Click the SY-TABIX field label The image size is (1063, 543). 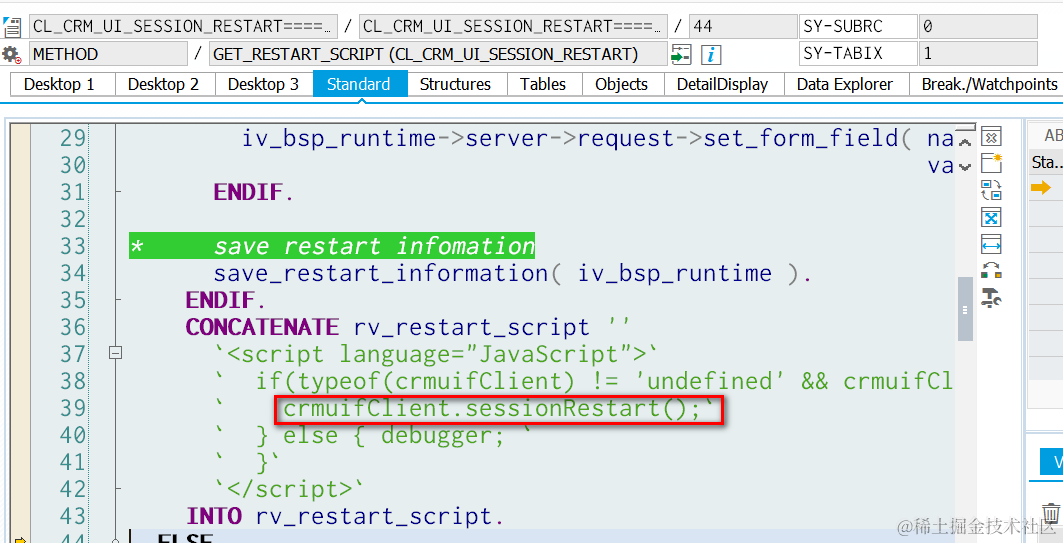(858, 54)
